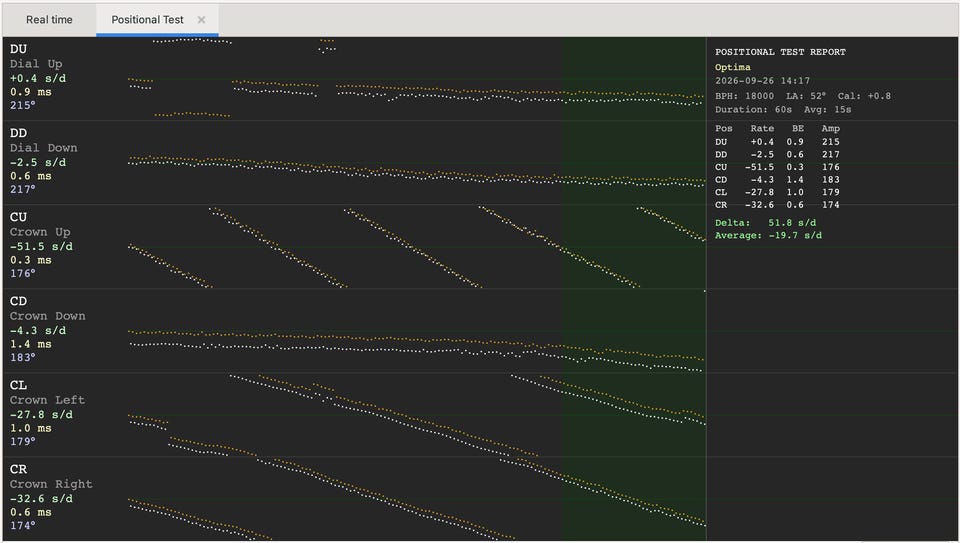Click the Cal: +0.8 value

864,96
